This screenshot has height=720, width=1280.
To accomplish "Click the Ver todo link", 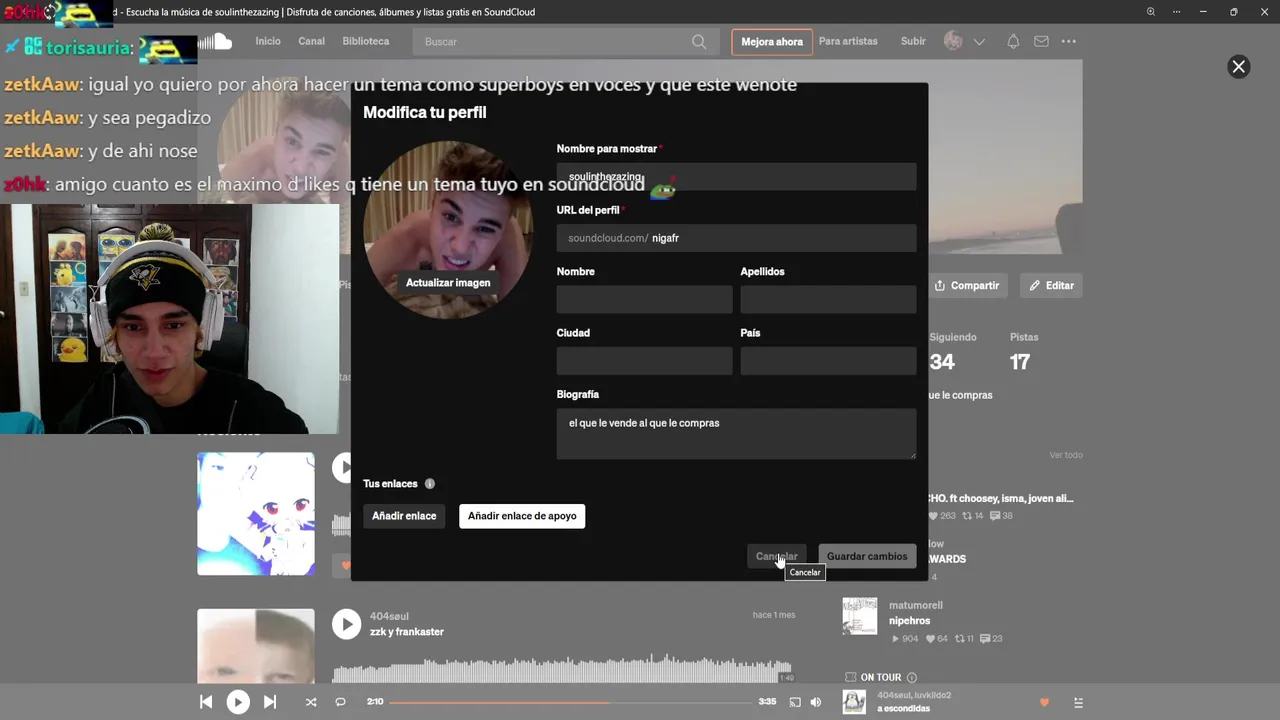I will (x=1066, y=455).
